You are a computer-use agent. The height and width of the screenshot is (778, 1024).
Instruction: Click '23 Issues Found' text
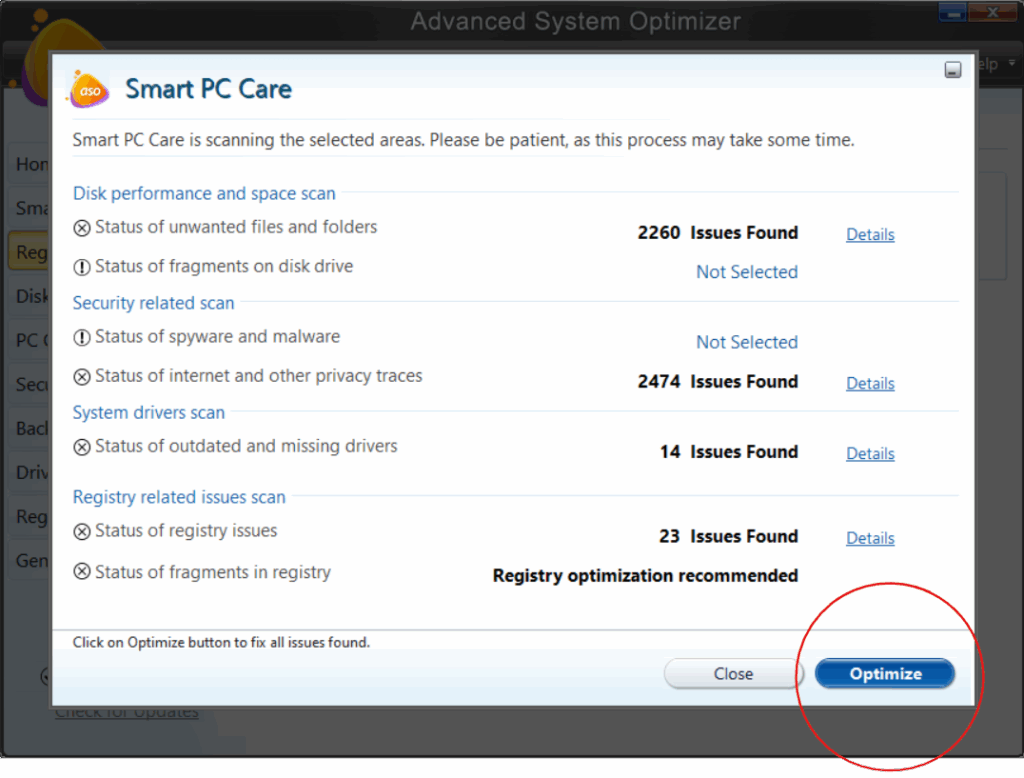[x=729, y=536]
